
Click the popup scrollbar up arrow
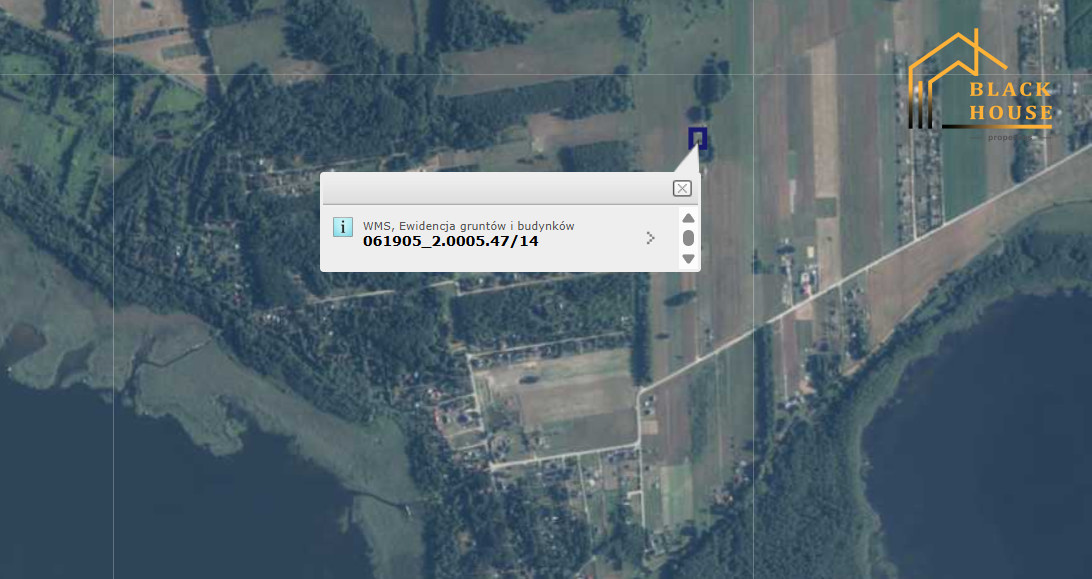tap(688, 218)
